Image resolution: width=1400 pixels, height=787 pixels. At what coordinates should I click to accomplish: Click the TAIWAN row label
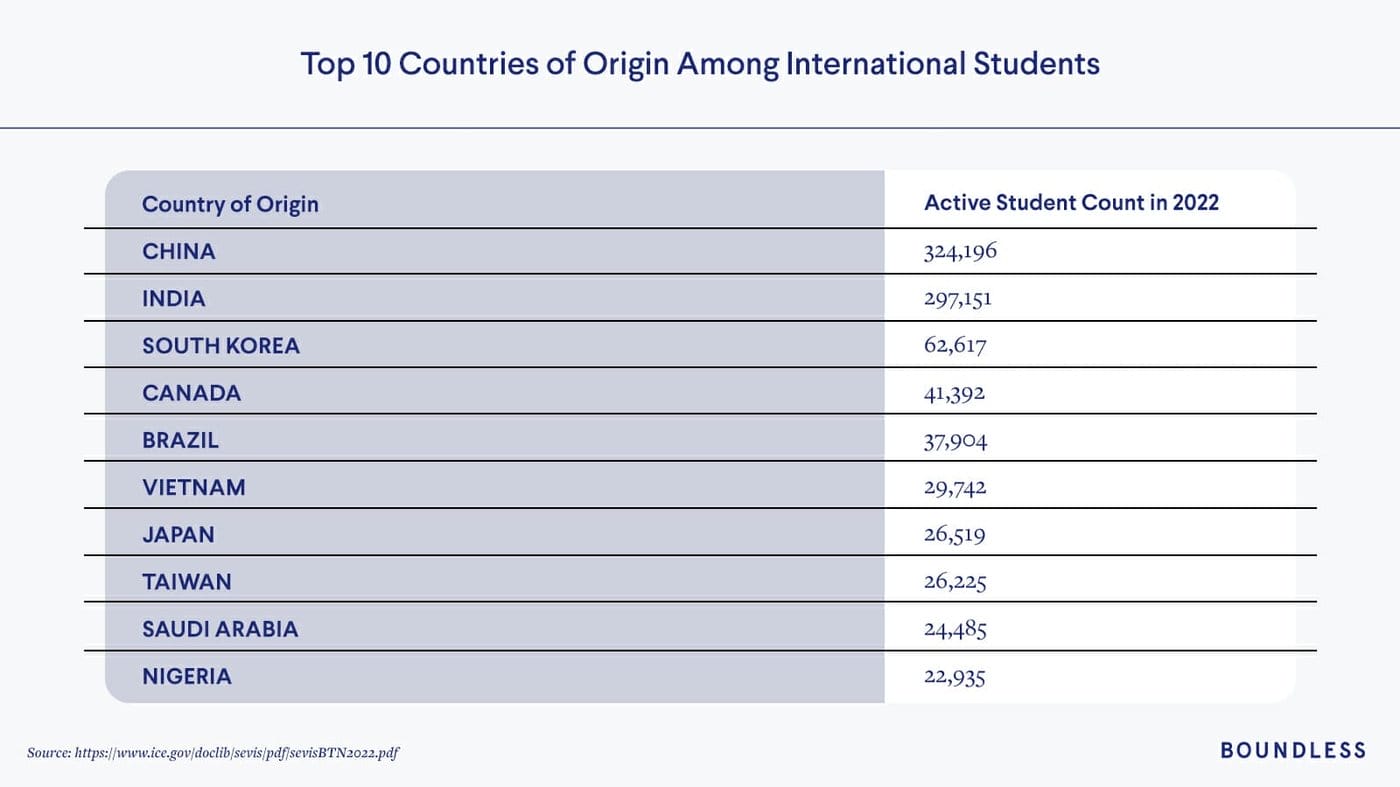(x=187, y=581)
